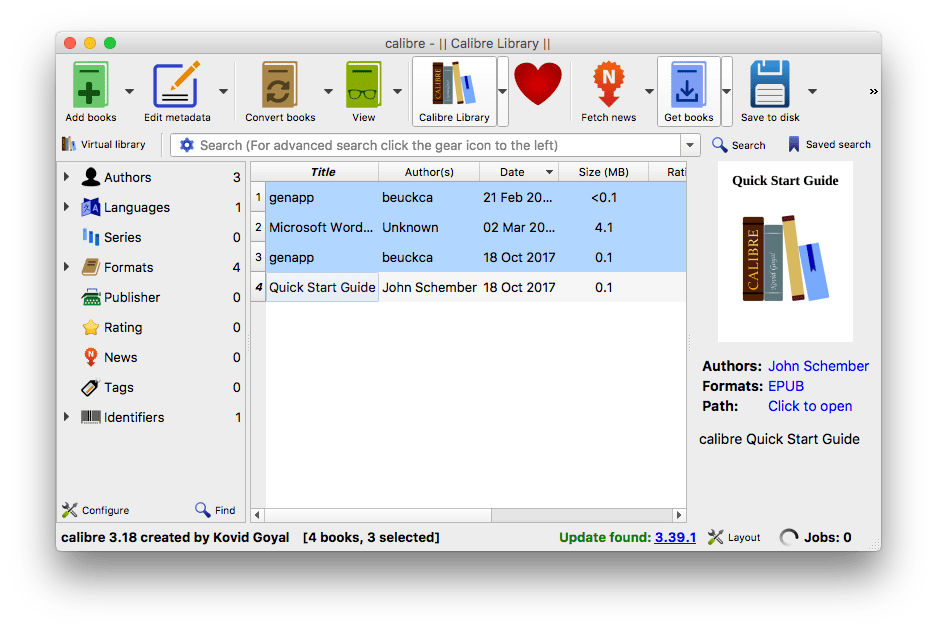Screen dimensions: 937x631
Task: Click the EPUB format link
Action: 786,386
